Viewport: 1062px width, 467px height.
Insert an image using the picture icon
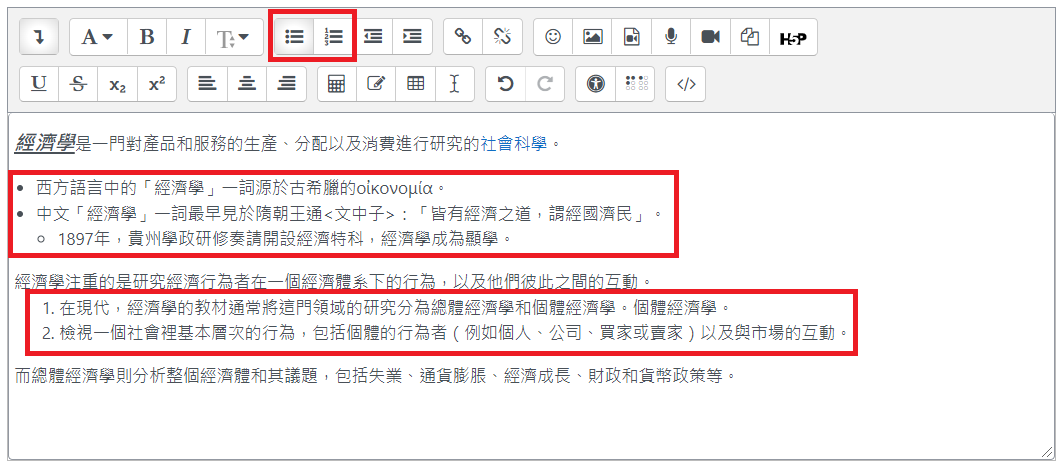tap(593, 37)
